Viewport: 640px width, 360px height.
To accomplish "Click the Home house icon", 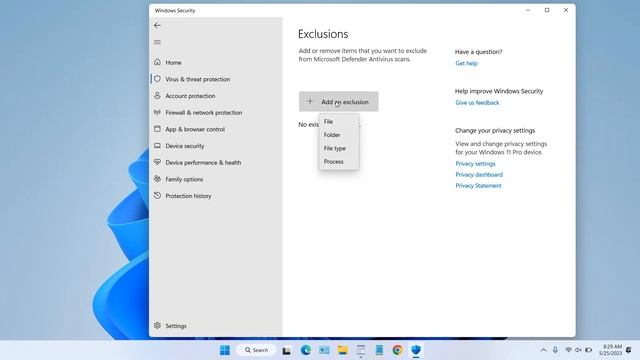I will [x=157, y=62].
